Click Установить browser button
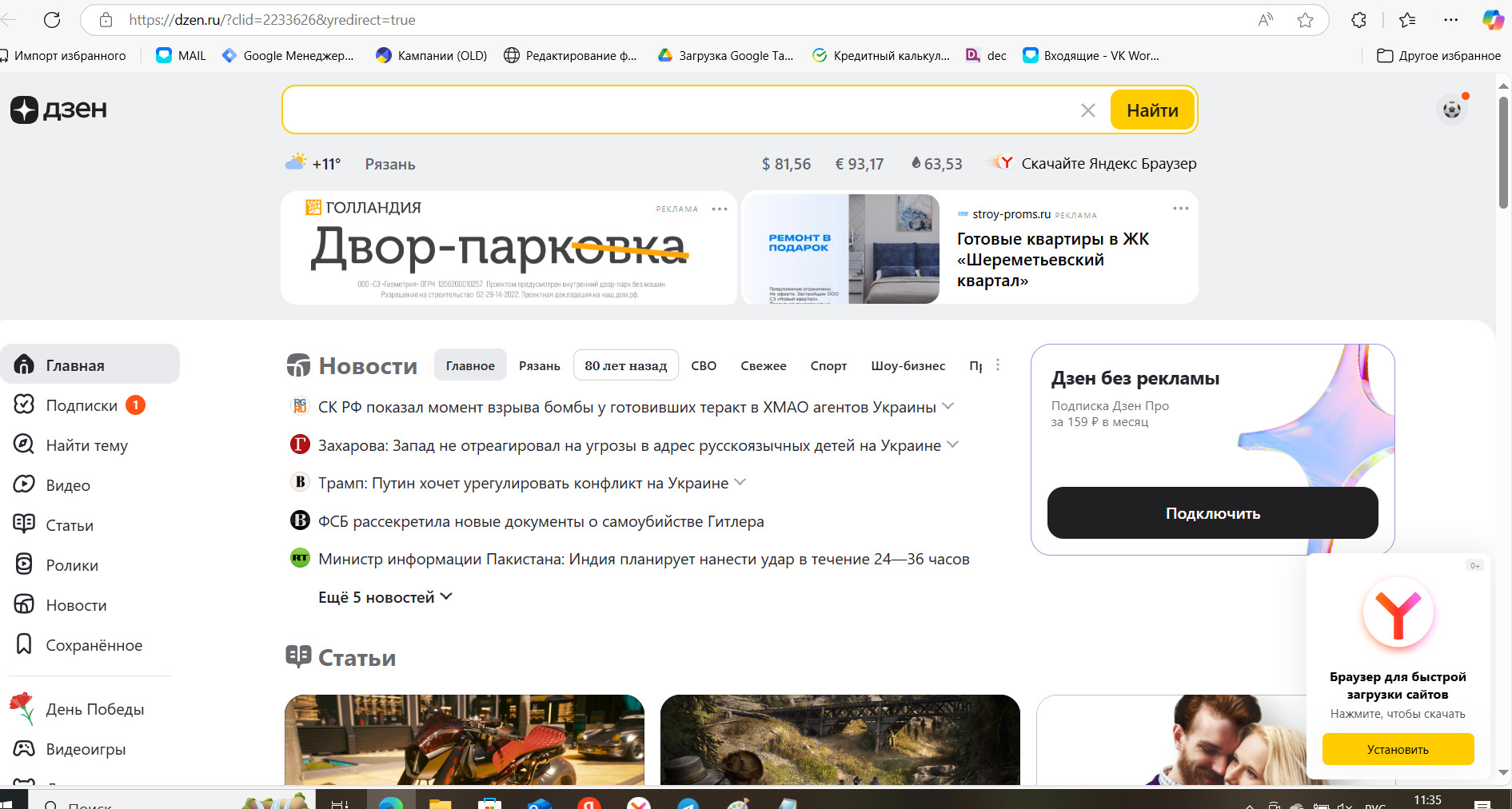 pos(1398,750)
